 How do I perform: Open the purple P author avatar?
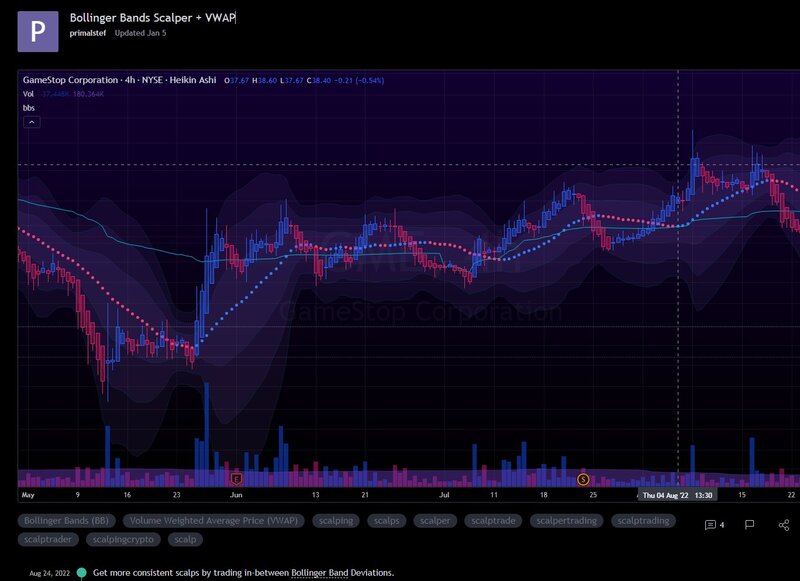pos(38,32)
